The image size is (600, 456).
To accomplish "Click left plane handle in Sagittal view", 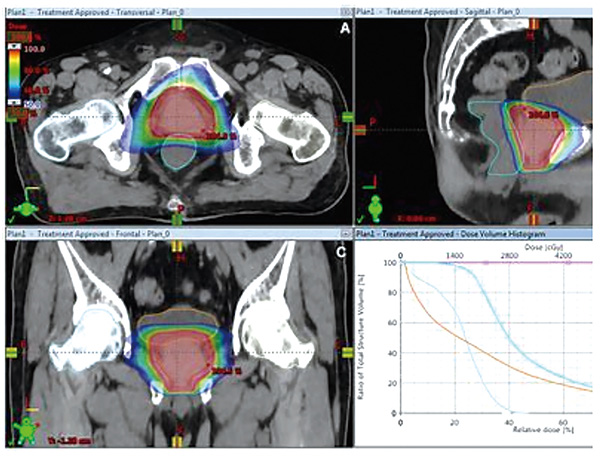I will click(x=360, y=130).
